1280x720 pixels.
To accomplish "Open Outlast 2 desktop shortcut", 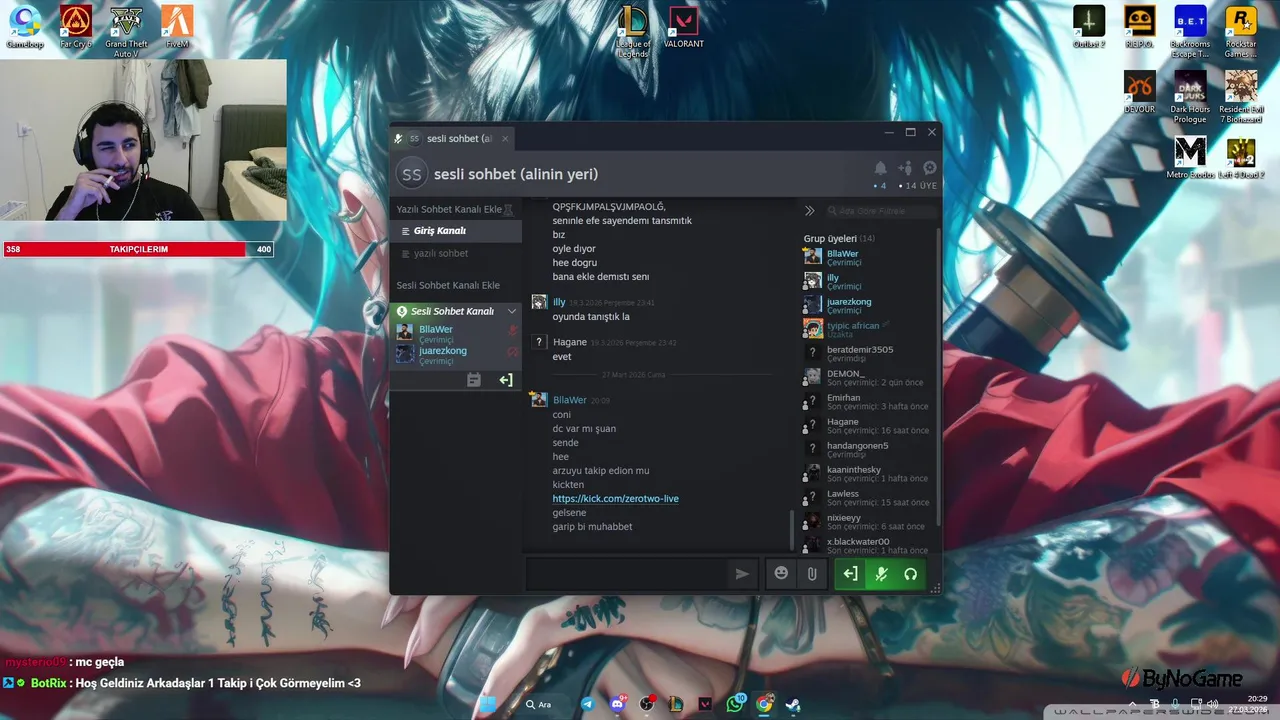I will 1089,27.
